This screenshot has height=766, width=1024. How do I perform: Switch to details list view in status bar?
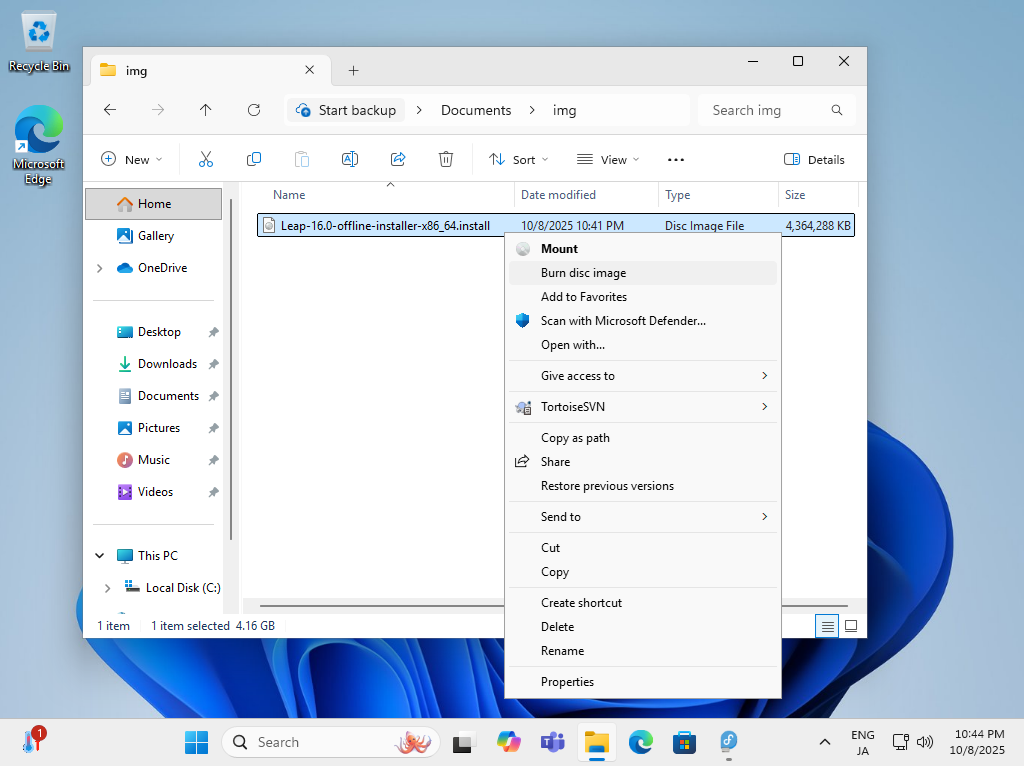(x=827, y=626)
